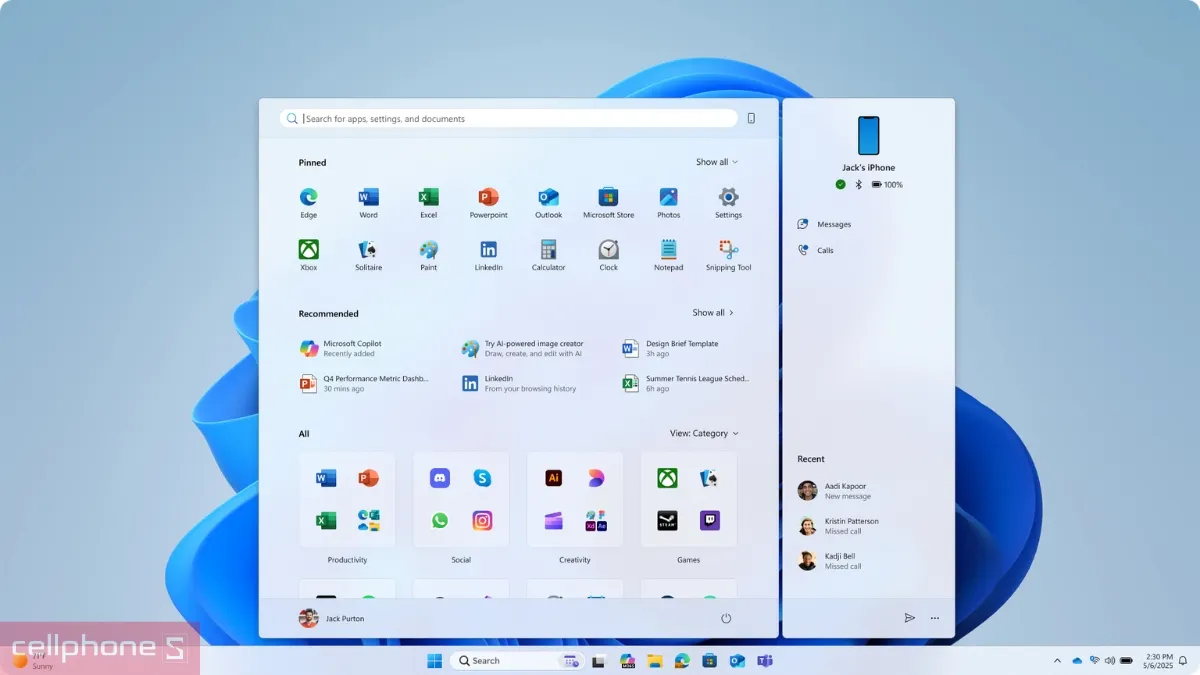Expand Pinned with Show all

(x=717, y=162)
